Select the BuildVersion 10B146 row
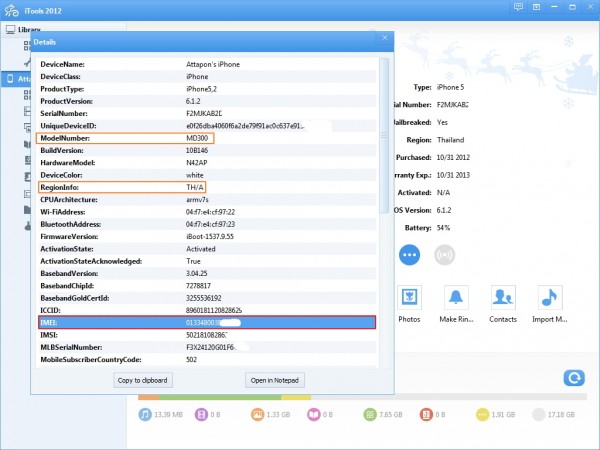The width and height of the screenshot is (600, 450). pos(207,150)
